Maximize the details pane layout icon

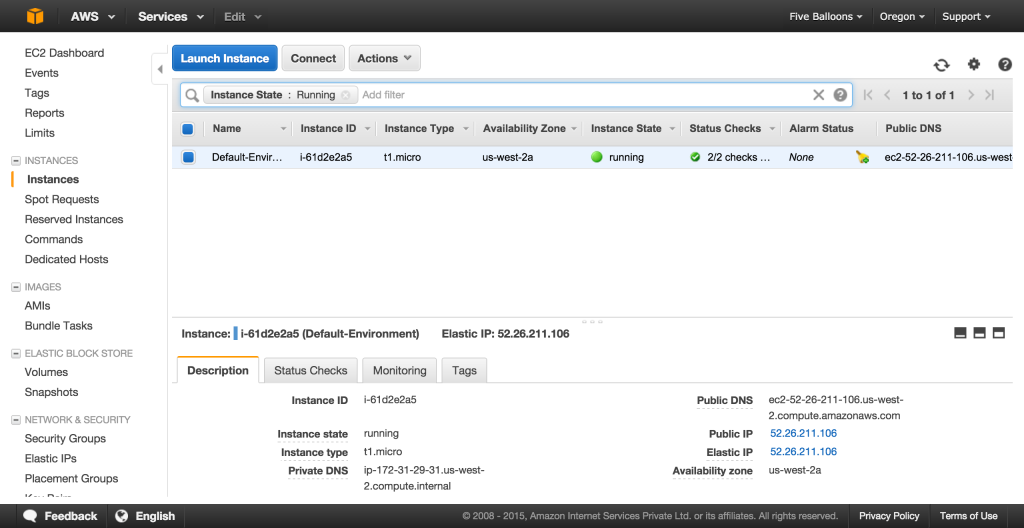coord(998,333)
